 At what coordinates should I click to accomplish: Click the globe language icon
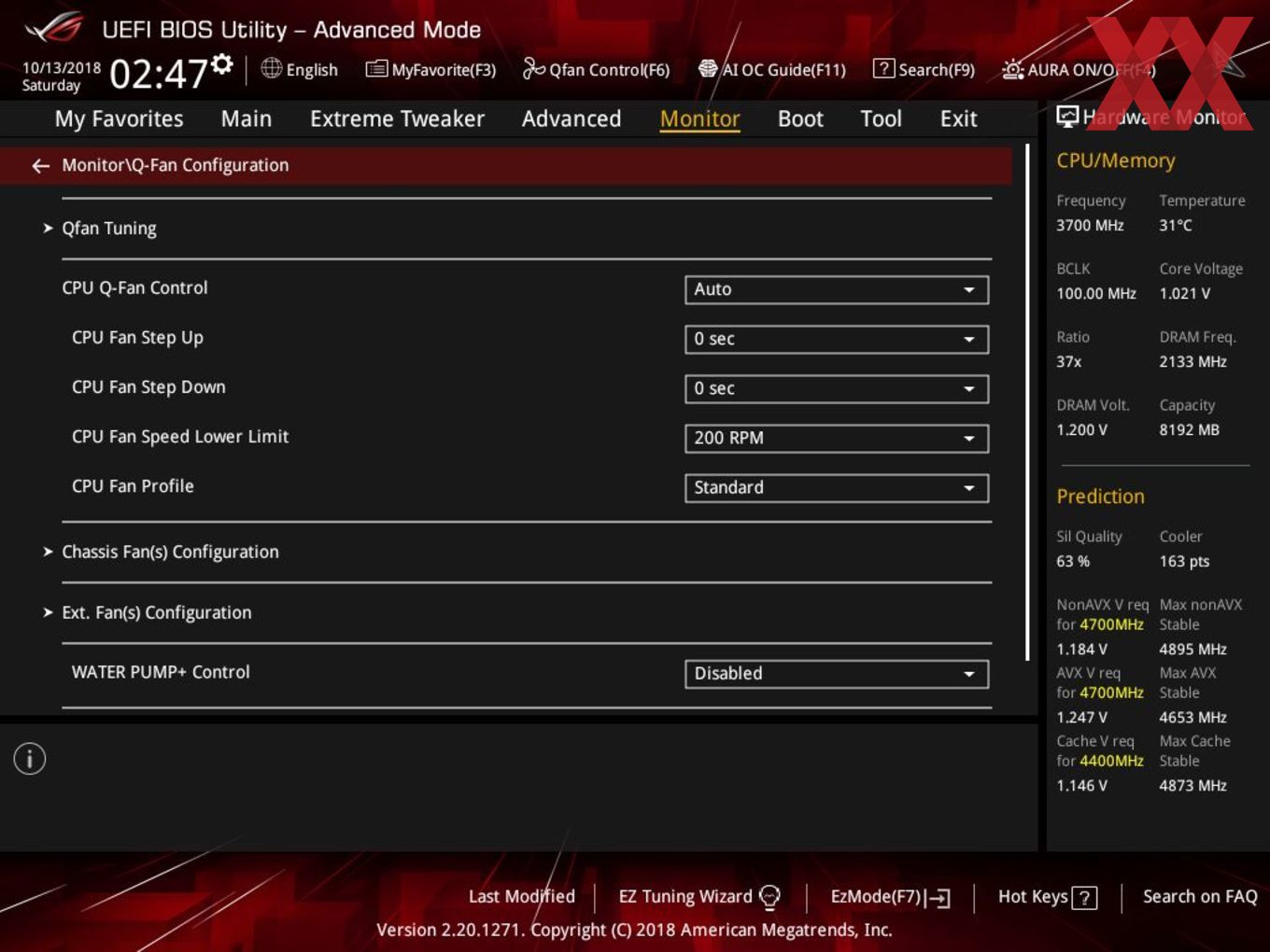click(271, 68)
